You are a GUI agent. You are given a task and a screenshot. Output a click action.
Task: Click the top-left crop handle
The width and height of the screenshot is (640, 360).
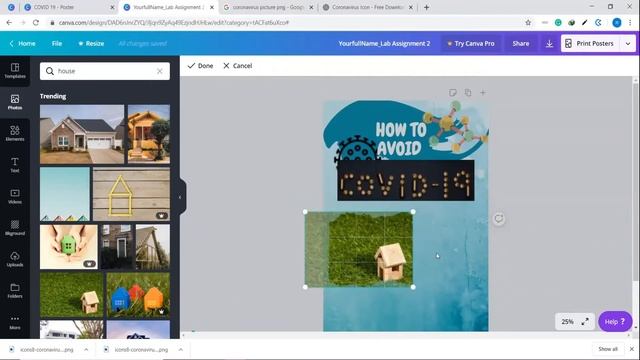(x=305, y=212)
